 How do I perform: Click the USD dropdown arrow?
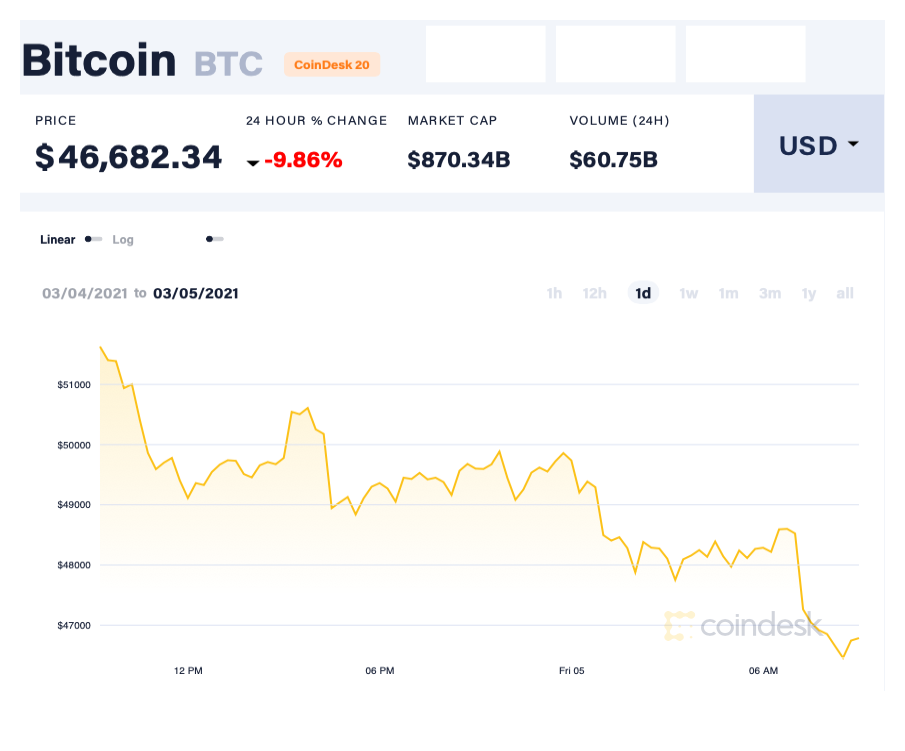tap(853, 144)
